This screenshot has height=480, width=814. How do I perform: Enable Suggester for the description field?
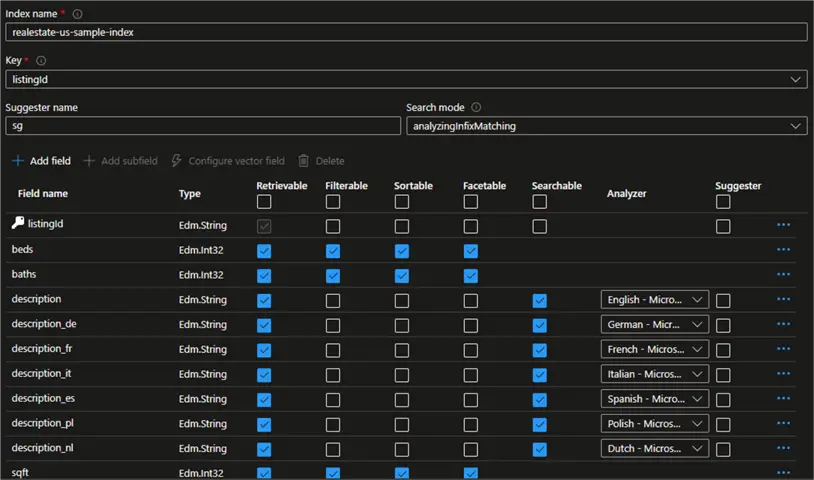[x=723, y=300]
